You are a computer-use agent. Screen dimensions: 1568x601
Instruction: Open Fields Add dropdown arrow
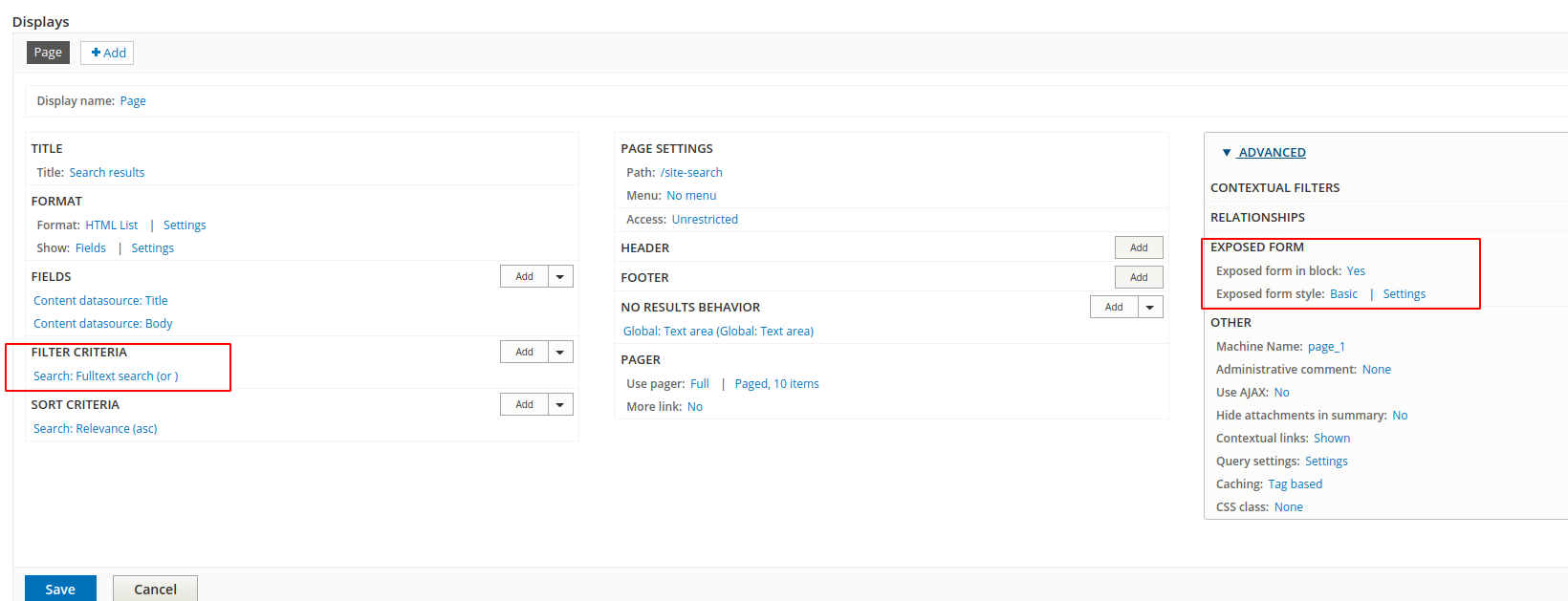561,276
